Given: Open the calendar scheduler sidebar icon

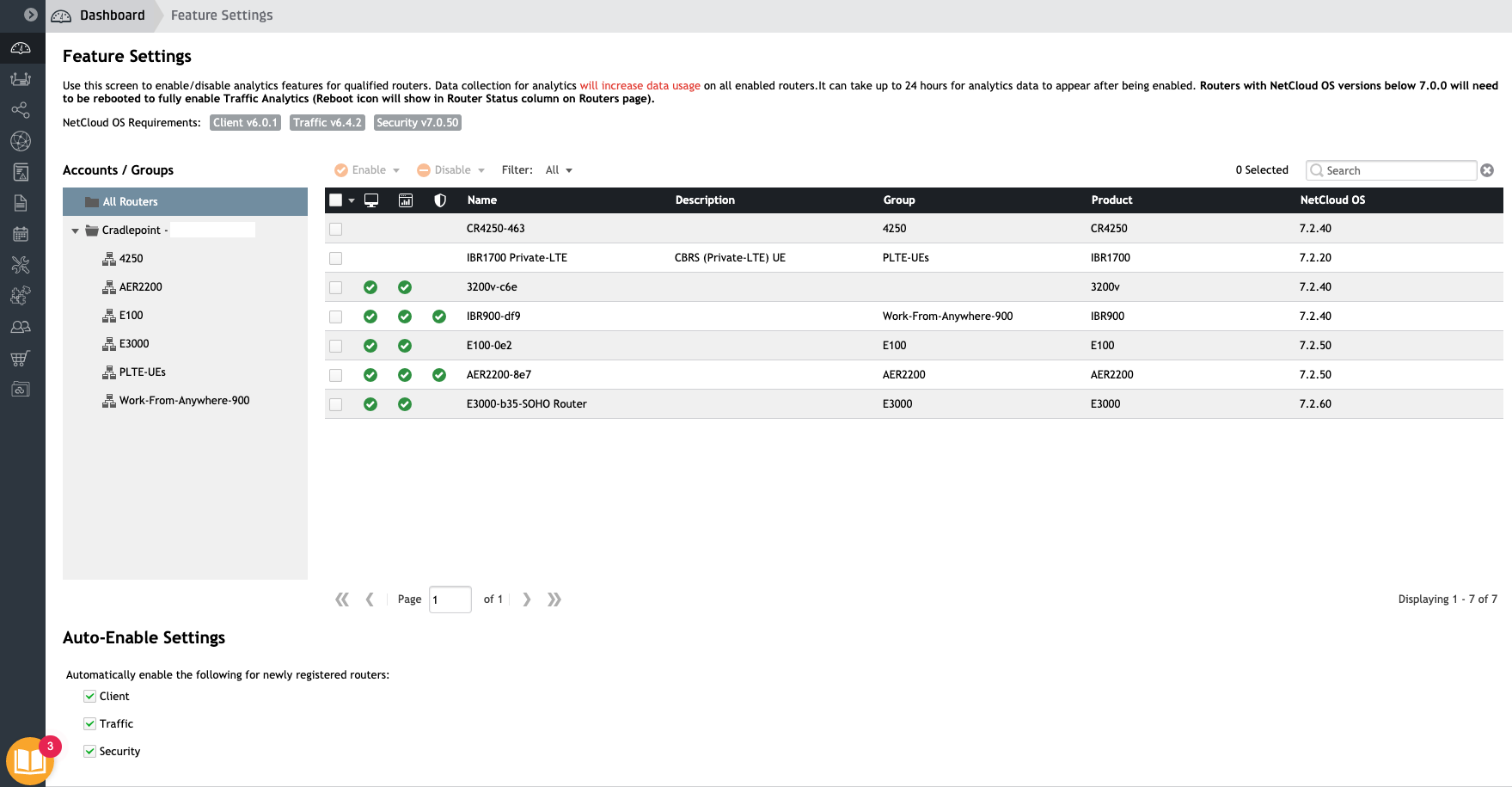Looking at the screenshot, I should tap(21, 234).
